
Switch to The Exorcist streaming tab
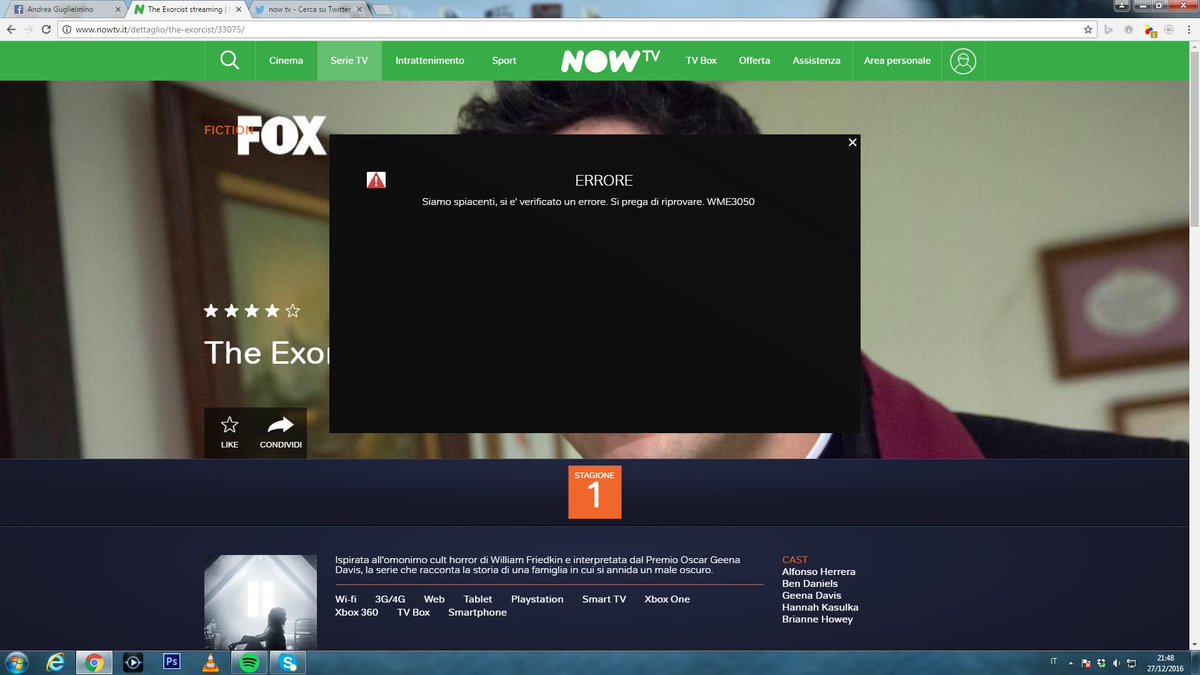[x=188, y=9]
